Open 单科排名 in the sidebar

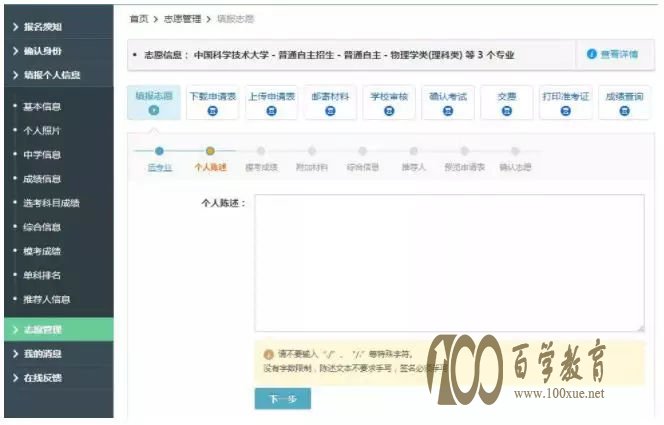[42, 275]
